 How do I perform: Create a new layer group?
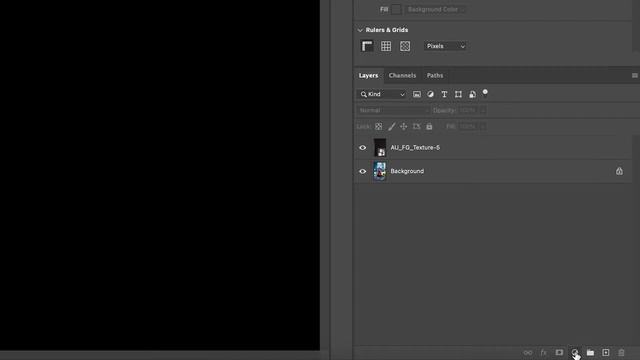tap(590, 353)
